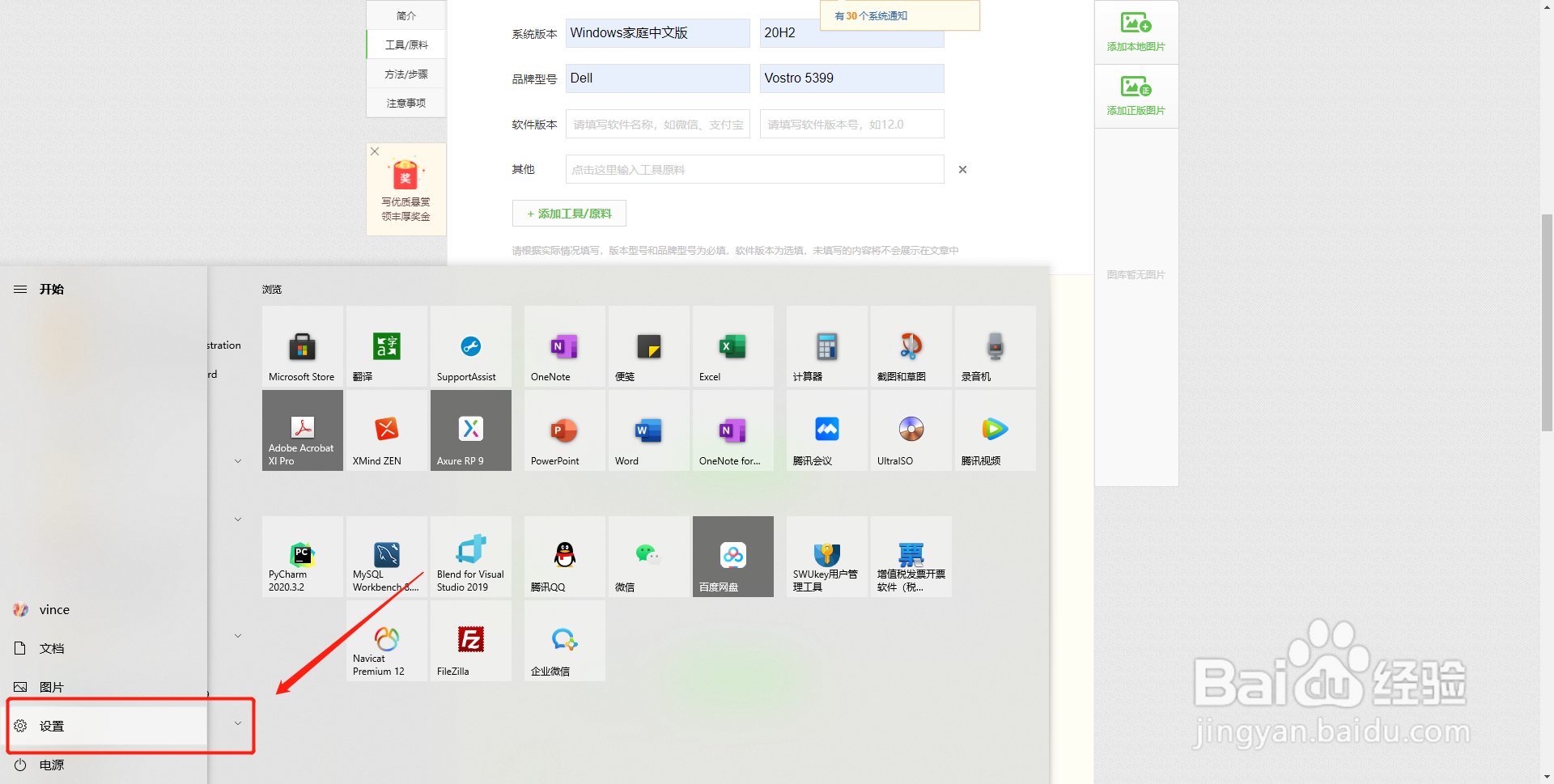Open the 腾讯会议 meeting tile

(x=826, y=430)
